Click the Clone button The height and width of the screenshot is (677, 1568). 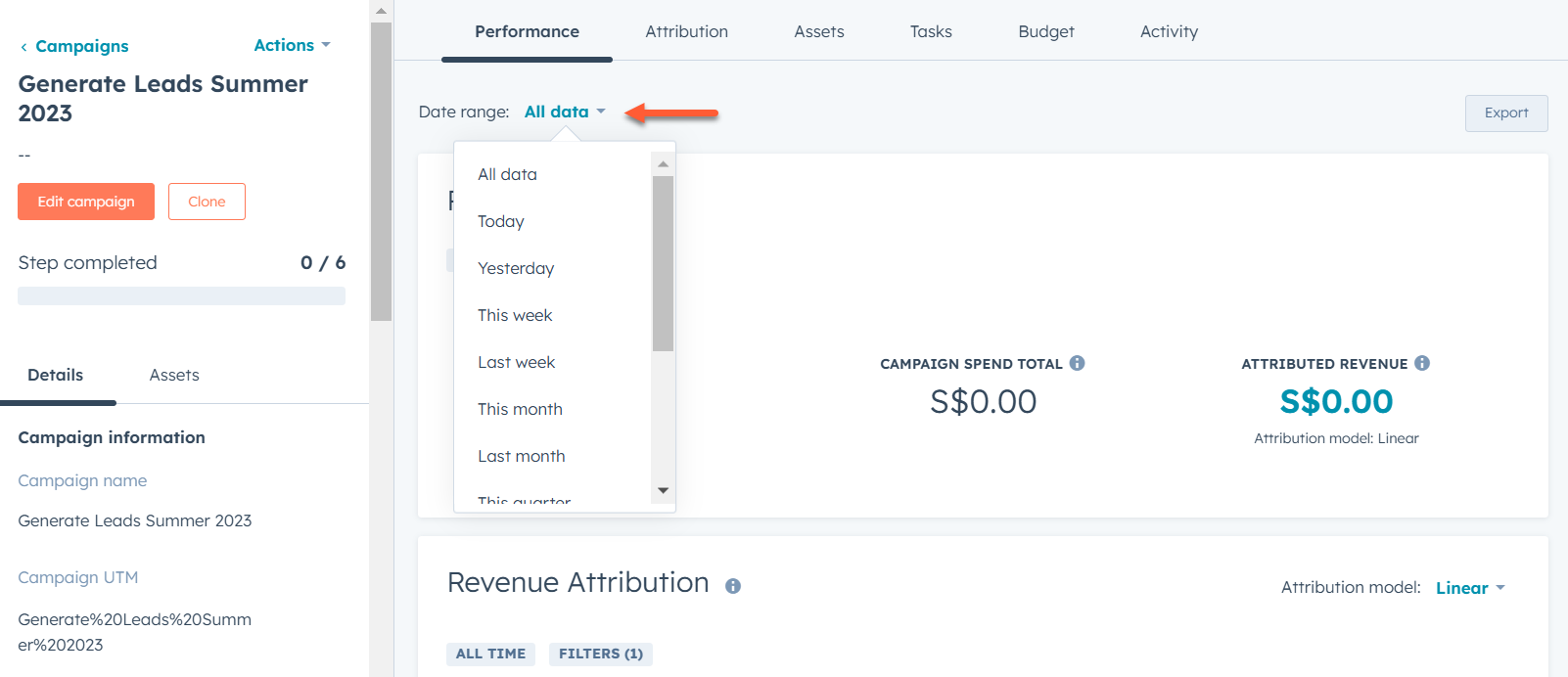pos(207,202)
